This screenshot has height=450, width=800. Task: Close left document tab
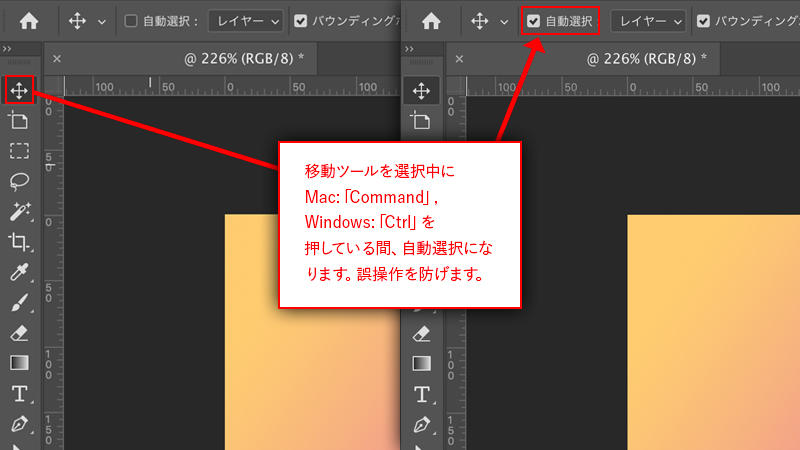click(x=57, y=59)
